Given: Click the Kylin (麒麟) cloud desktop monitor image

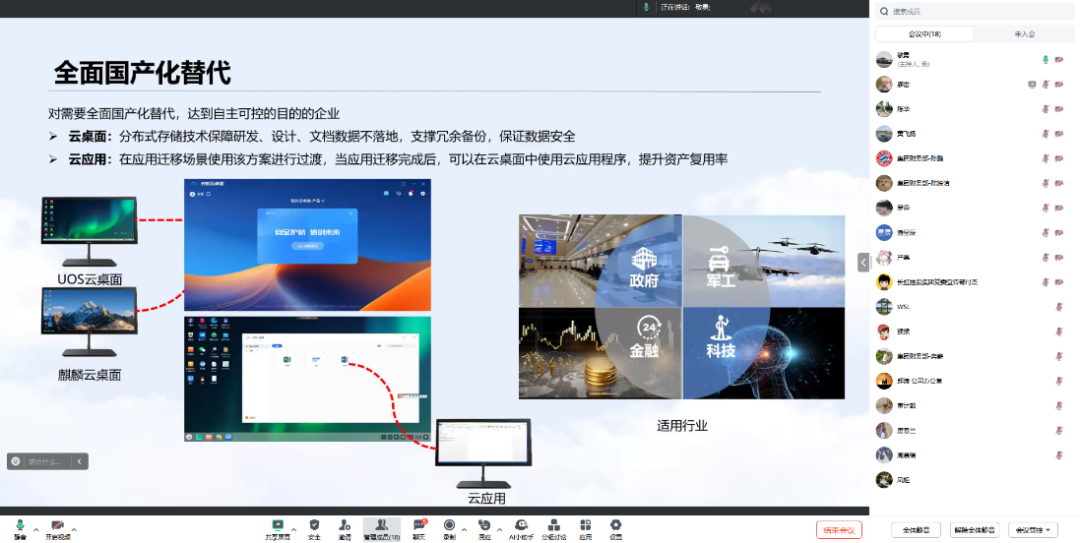Looking at the screenshot, I should (89, 322).
